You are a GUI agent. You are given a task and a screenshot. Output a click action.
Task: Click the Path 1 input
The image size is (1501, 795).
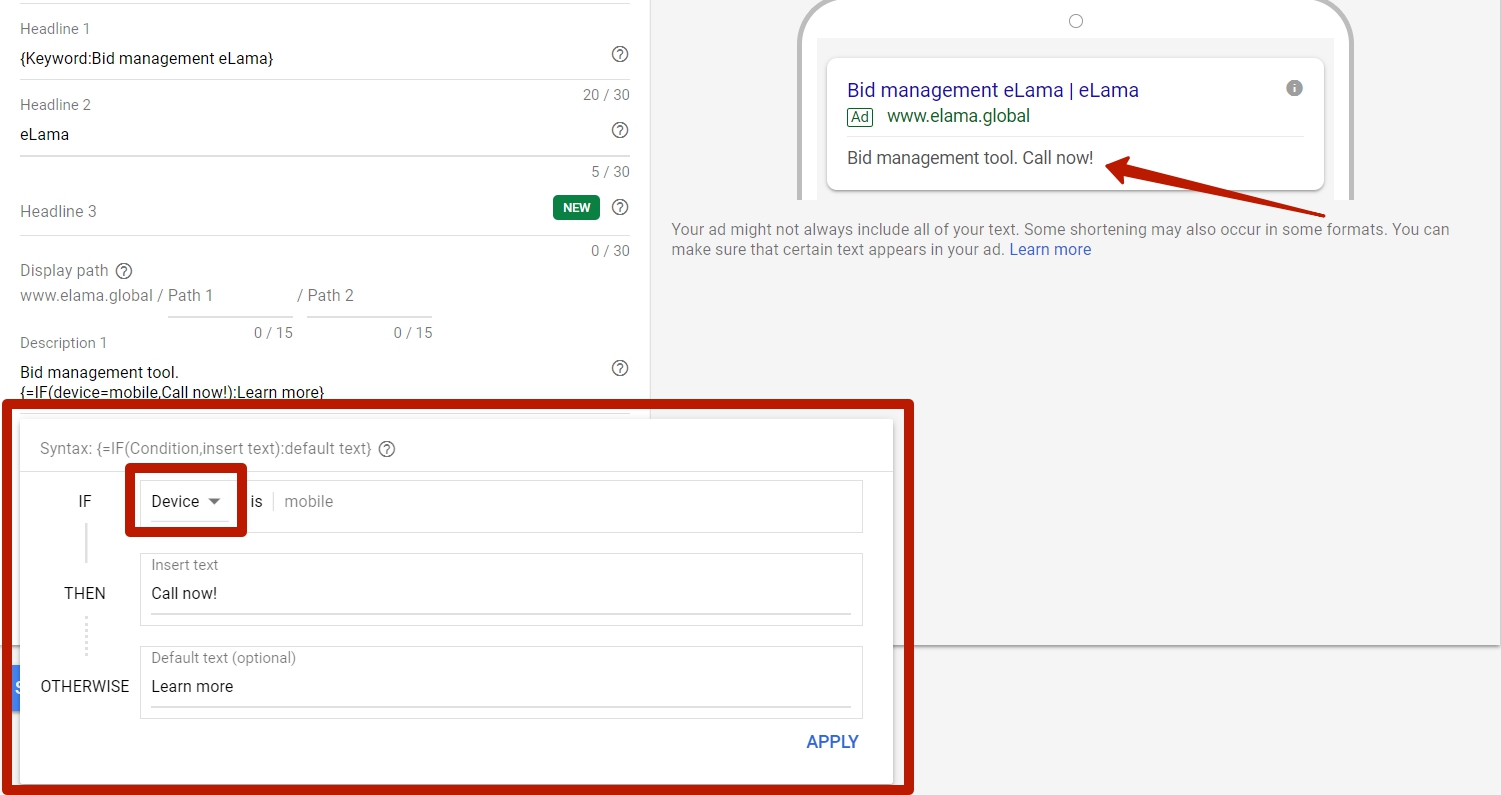click(x=230, y=296)
